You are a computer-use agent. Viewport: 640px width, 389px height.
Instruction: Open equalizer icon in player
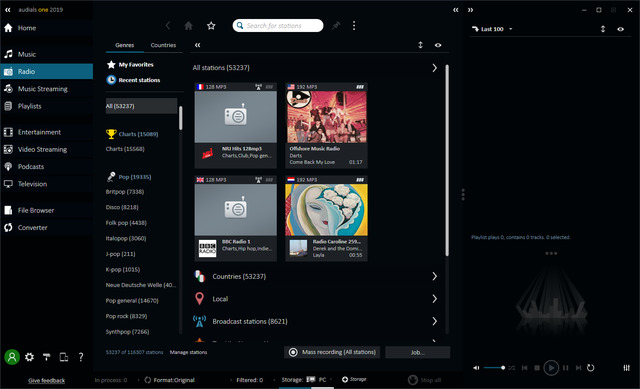click(x=627, y=368)
